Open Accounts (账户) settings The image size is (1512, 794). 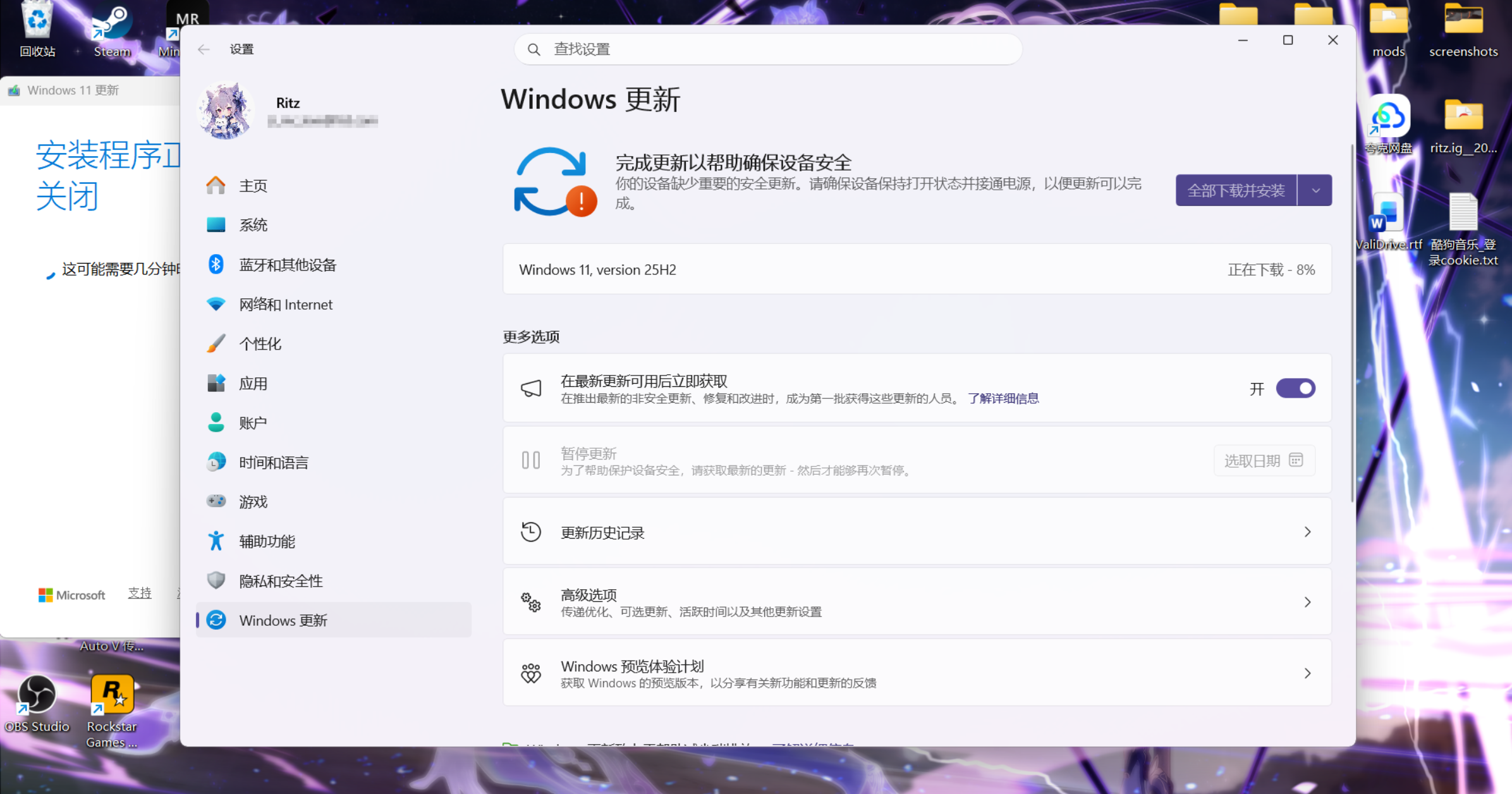click(x=333, y=422)
